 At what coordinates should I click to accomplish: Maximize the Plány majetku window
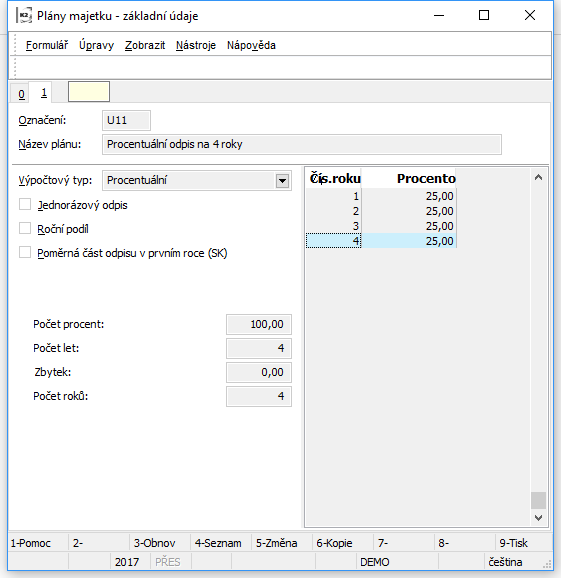pos(484,15)
